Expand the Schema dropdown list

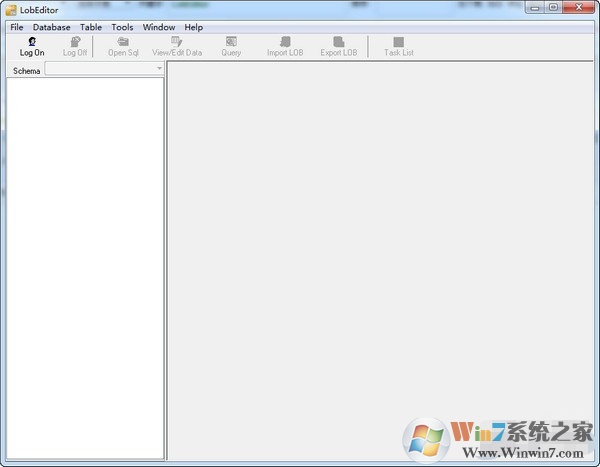(160, 69)
